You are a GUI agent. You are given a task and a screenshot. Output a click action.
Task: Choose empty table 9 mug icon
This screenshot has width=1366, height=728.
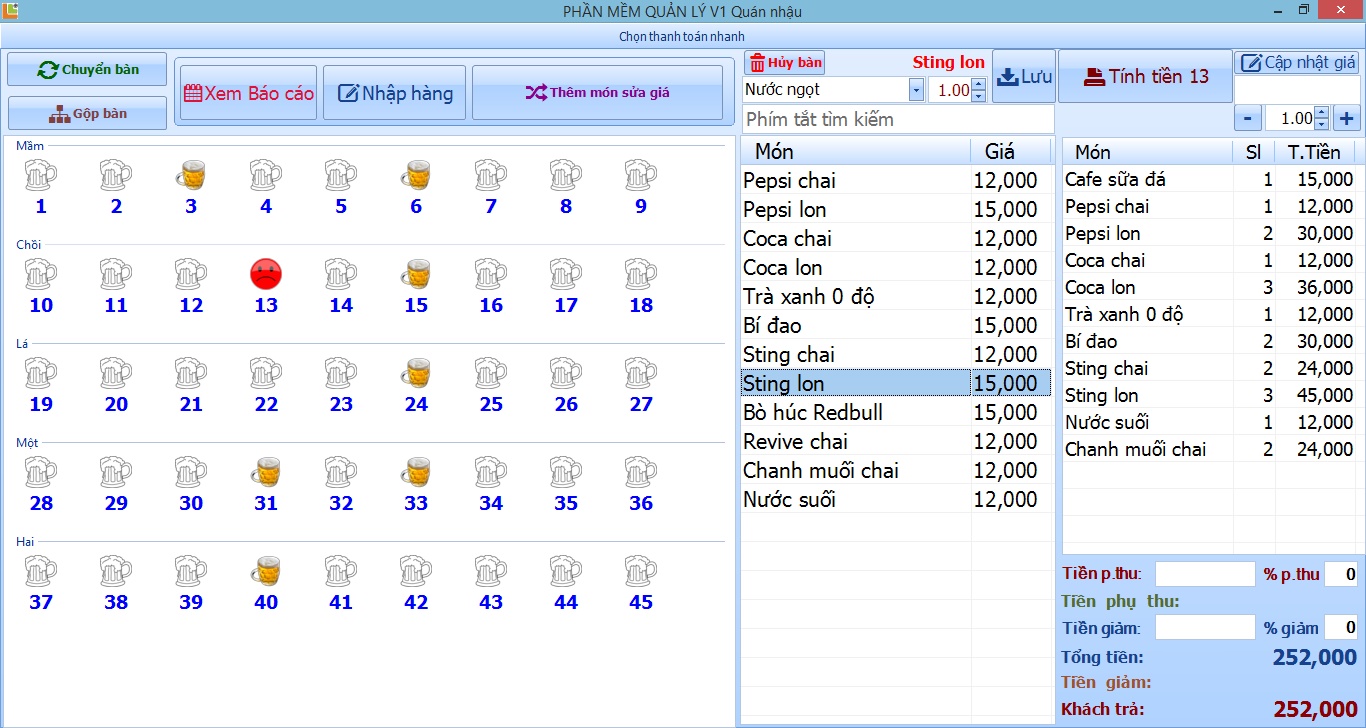(x=641, y=175)
